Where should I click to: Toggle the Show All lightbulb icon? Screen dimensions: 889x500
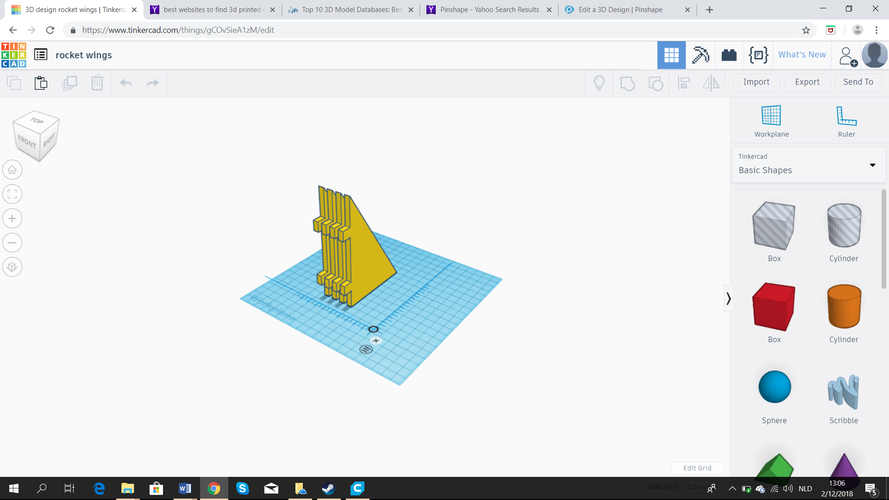[599, 83]
